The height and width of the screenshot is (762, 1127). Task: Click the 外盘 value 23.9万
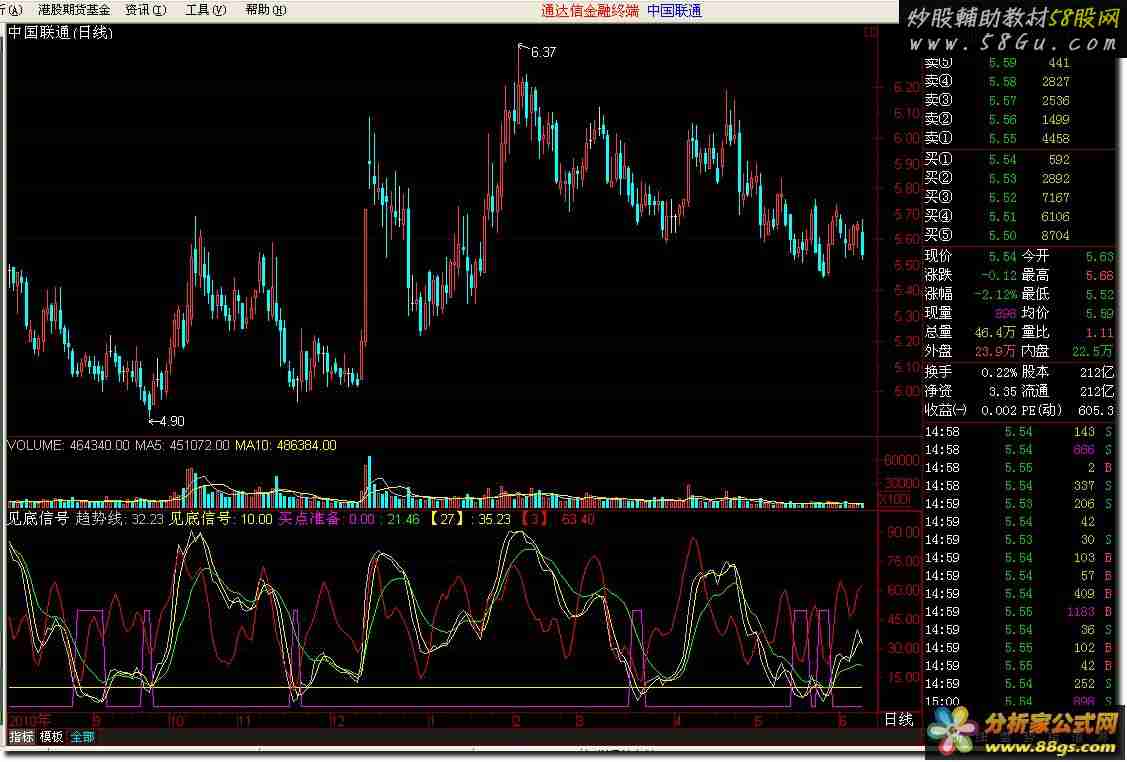995,352
